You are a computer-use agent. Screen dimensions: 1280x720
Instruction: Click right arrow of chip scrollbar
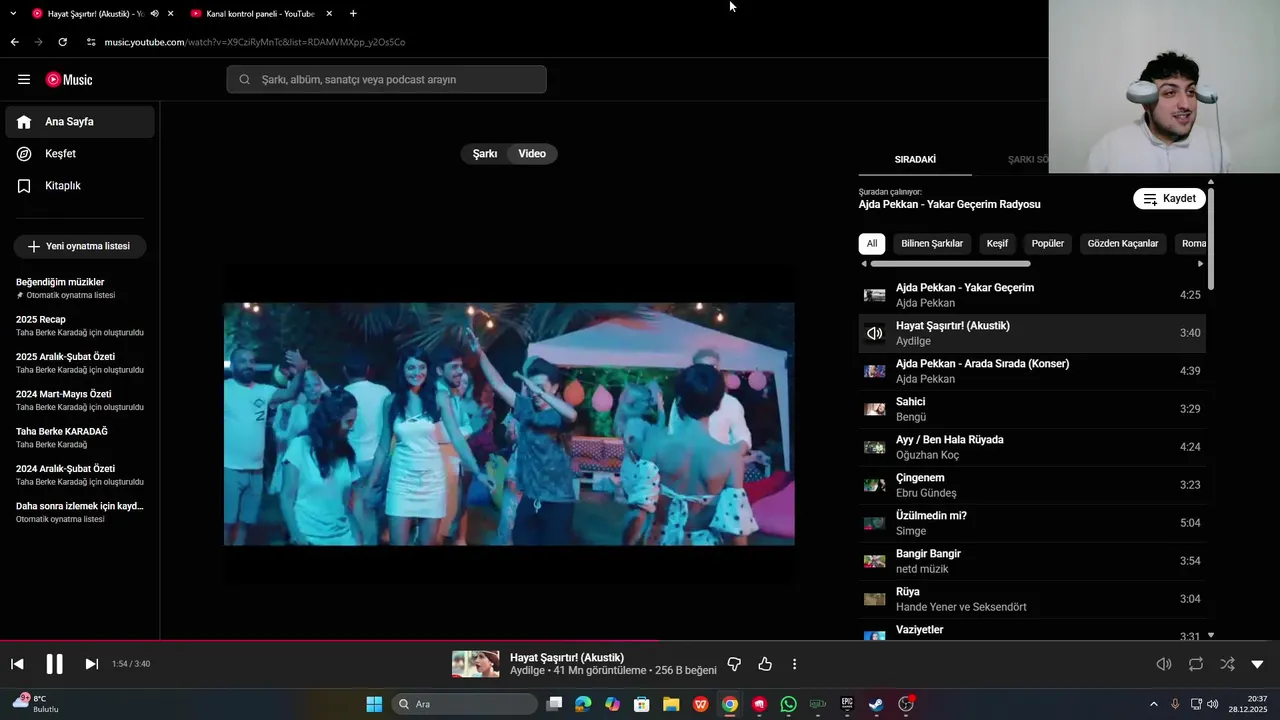click(1201, 264)
